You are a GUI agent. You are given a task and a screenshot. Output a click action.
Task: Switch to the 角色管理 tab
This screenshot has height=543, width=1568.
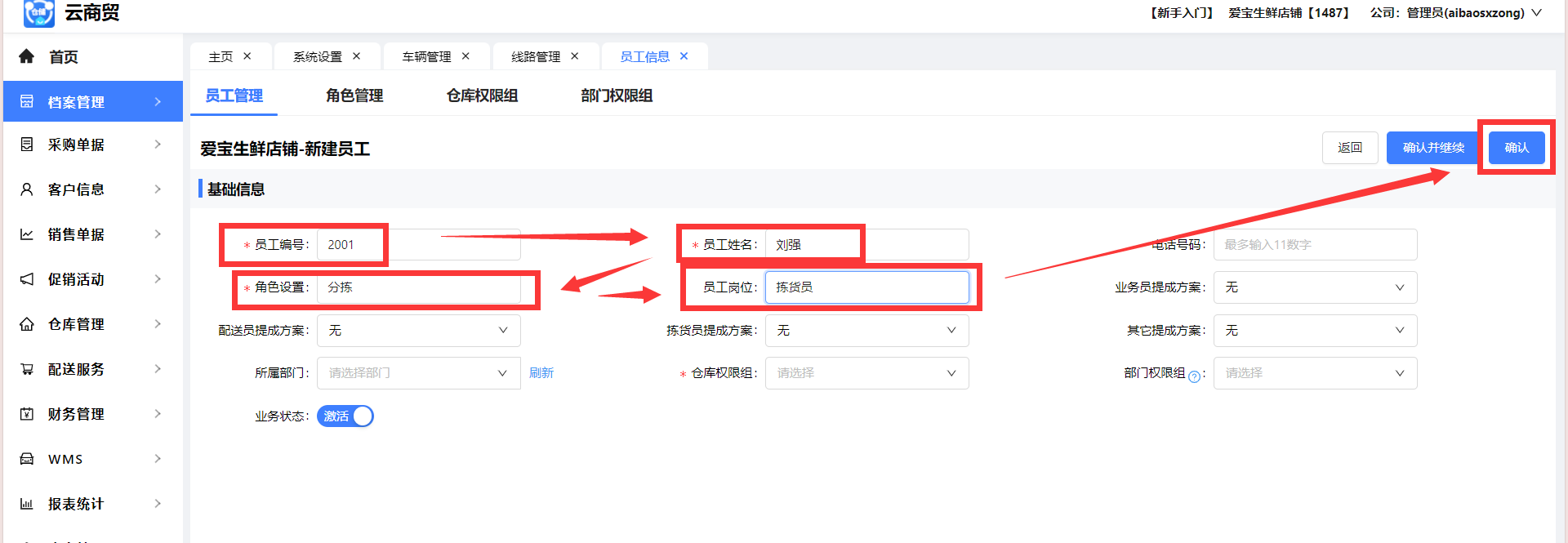[x=354, y=96]
